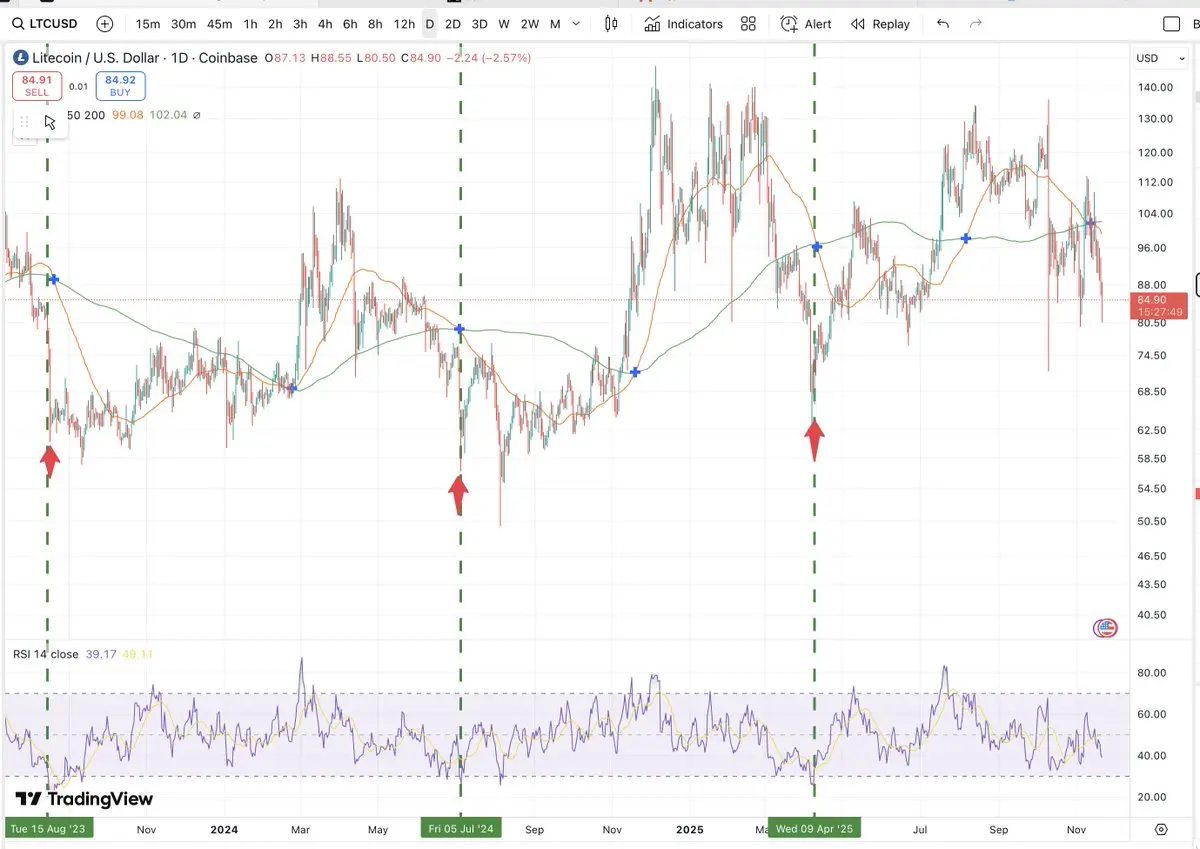This screenshot has width=1200, height=849.
Task: Create an Alert
Action: pos(806,24)
